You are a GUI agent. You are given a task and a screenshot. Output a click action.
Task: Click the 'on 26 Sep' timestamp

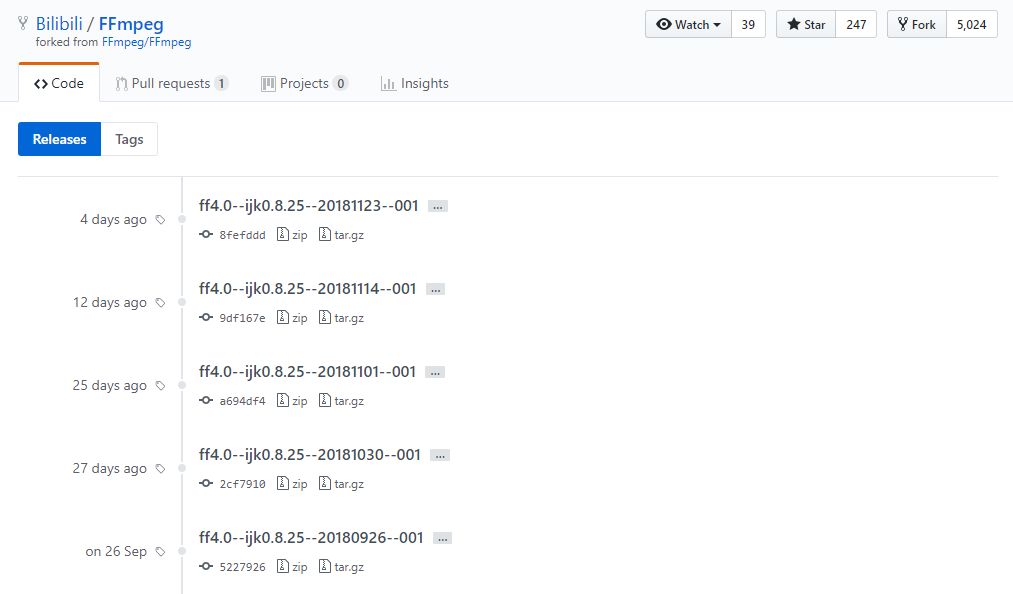point(116,552)
